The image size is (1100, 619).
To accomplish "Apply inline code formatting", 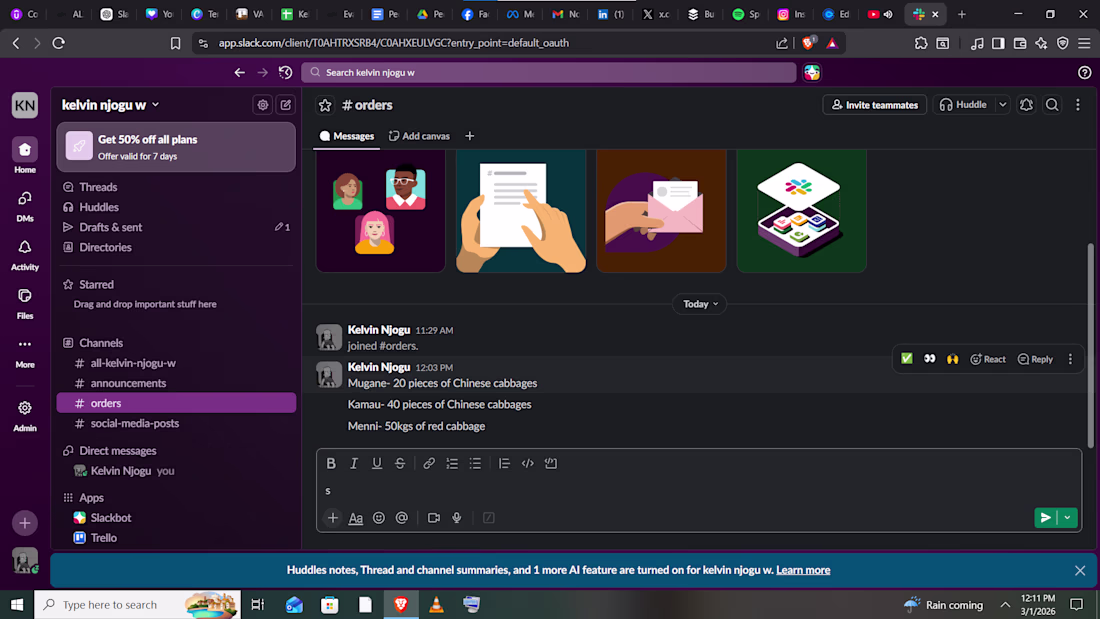I will tap(528, 463).
